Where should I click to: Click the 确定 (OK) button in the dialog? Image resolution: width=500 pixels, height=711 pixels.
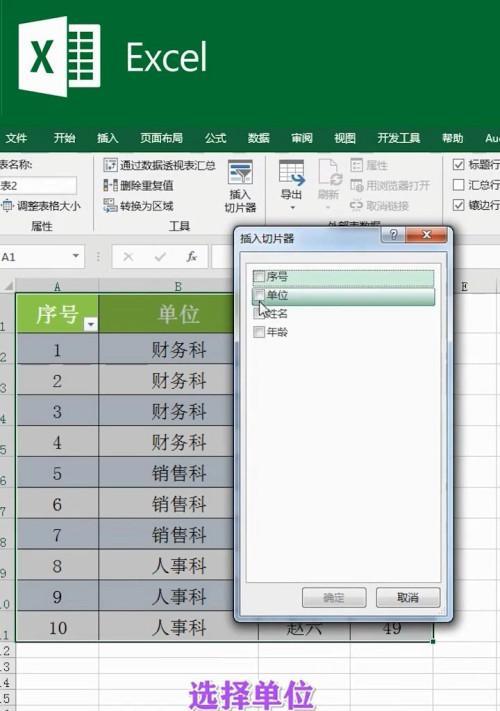tap(334, 598)
